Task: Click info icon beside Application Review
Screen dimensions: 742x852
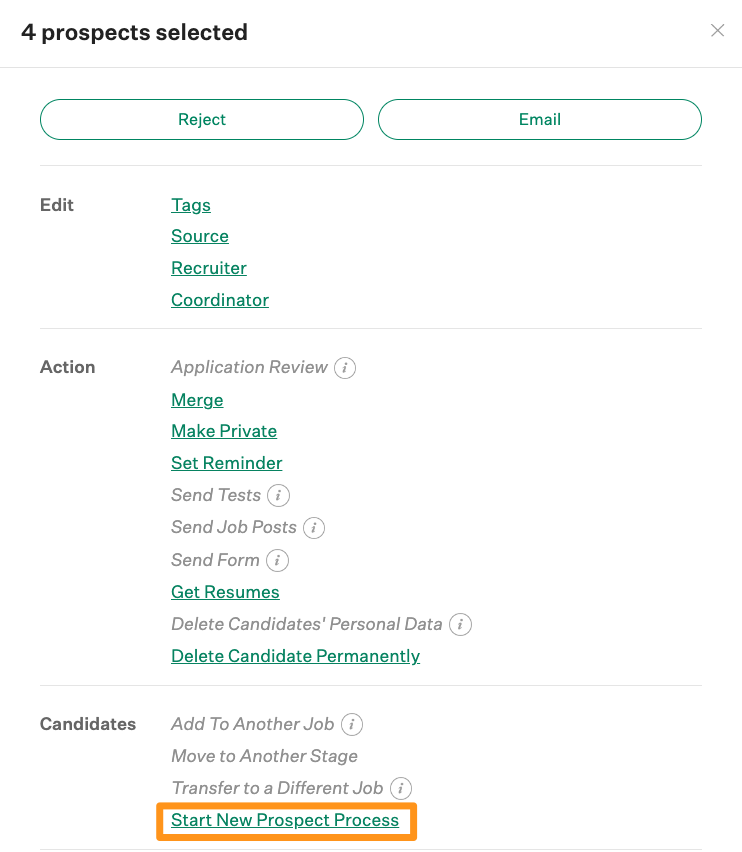Action: point(345,368)
